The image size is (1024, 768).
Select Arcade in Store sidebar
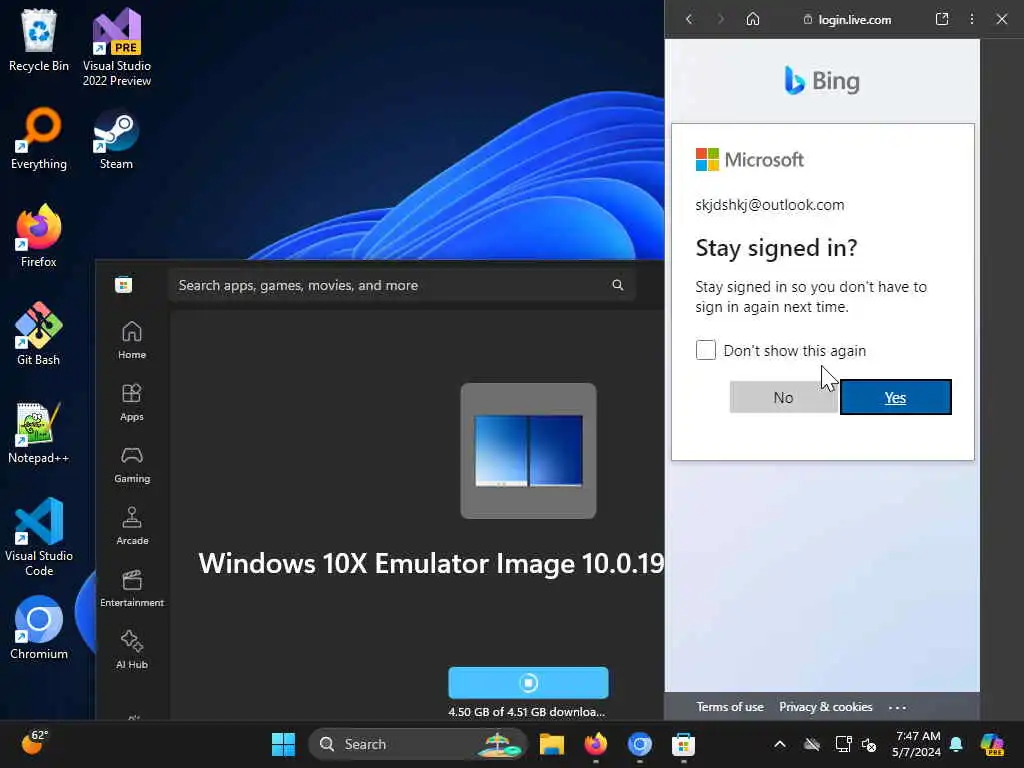(x=132, y=526)
